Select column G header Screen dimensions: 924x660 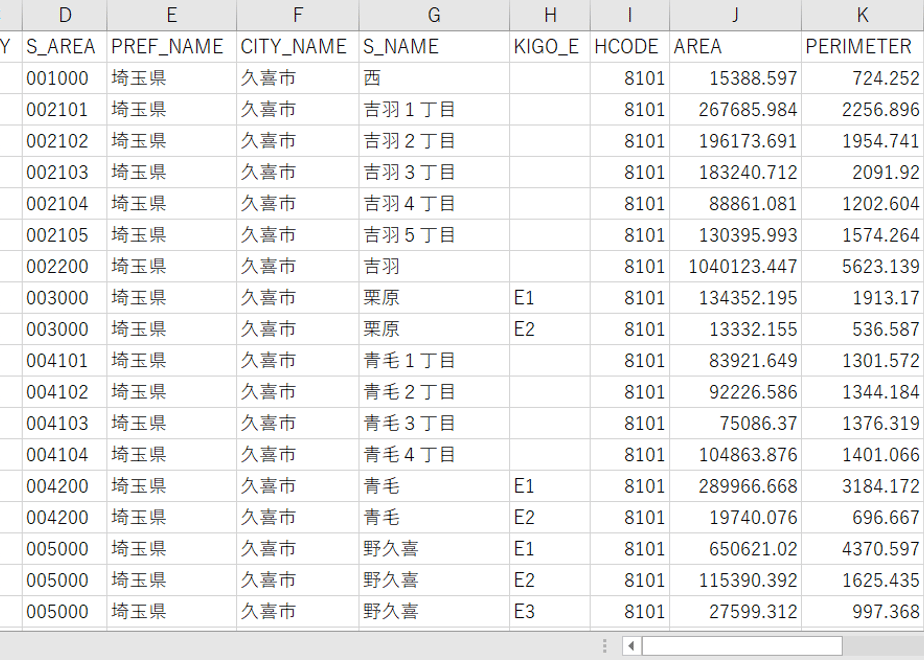click(x=434, y=15)
